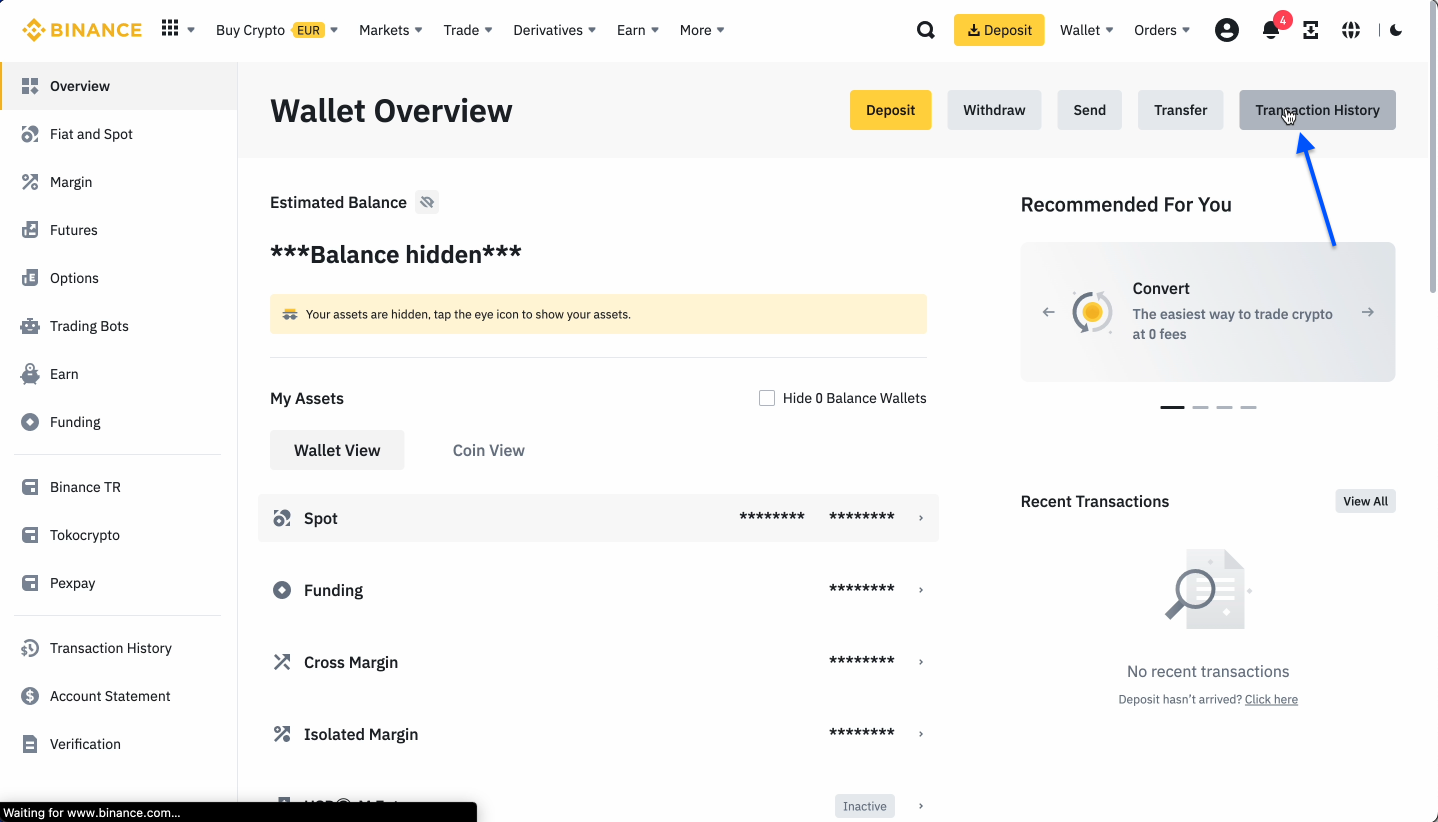Click the Spot wallet row icon
This screenshot has width=1438, height=822.
[x=282, y=518]
